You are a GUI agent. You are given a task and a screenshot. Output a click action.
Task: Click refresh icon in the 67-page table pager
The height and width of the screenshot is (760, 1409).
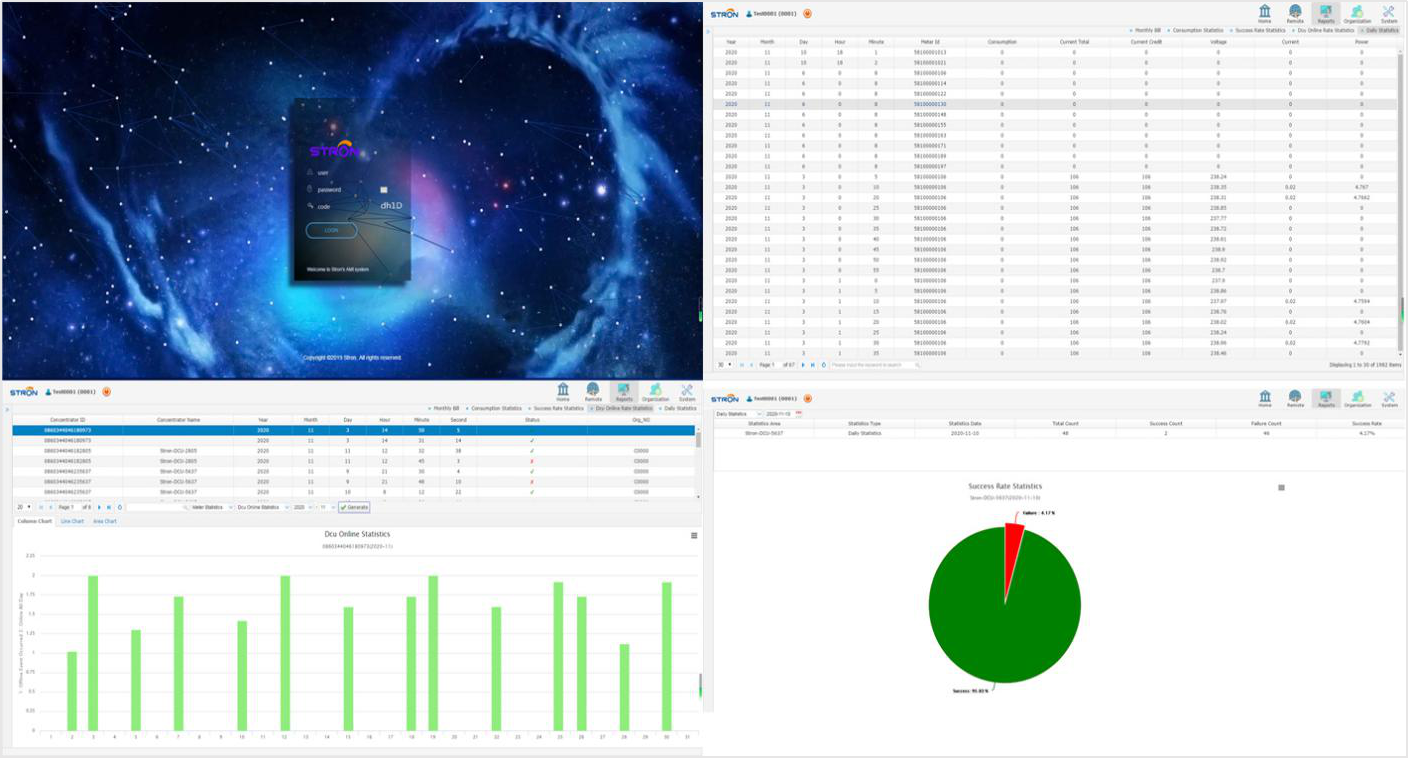tap(823, 365)
